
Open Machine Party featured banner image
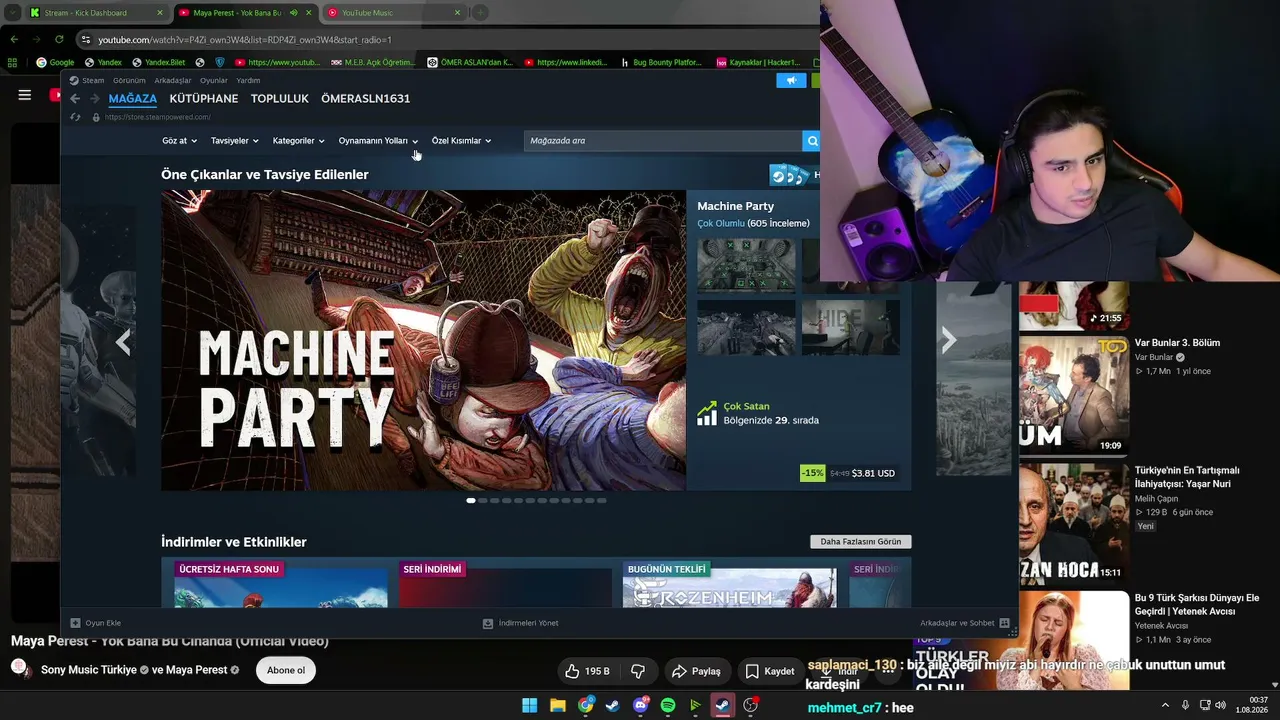tap(423, 340)
